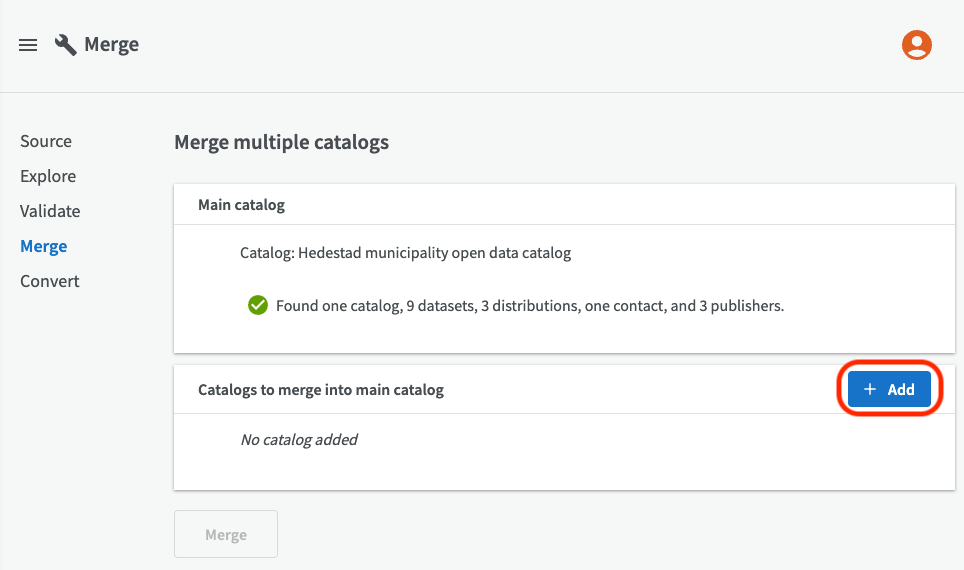Click the plus icon inside Add button
The width and height of the screenshot is (964, 570).
point(870,389)
